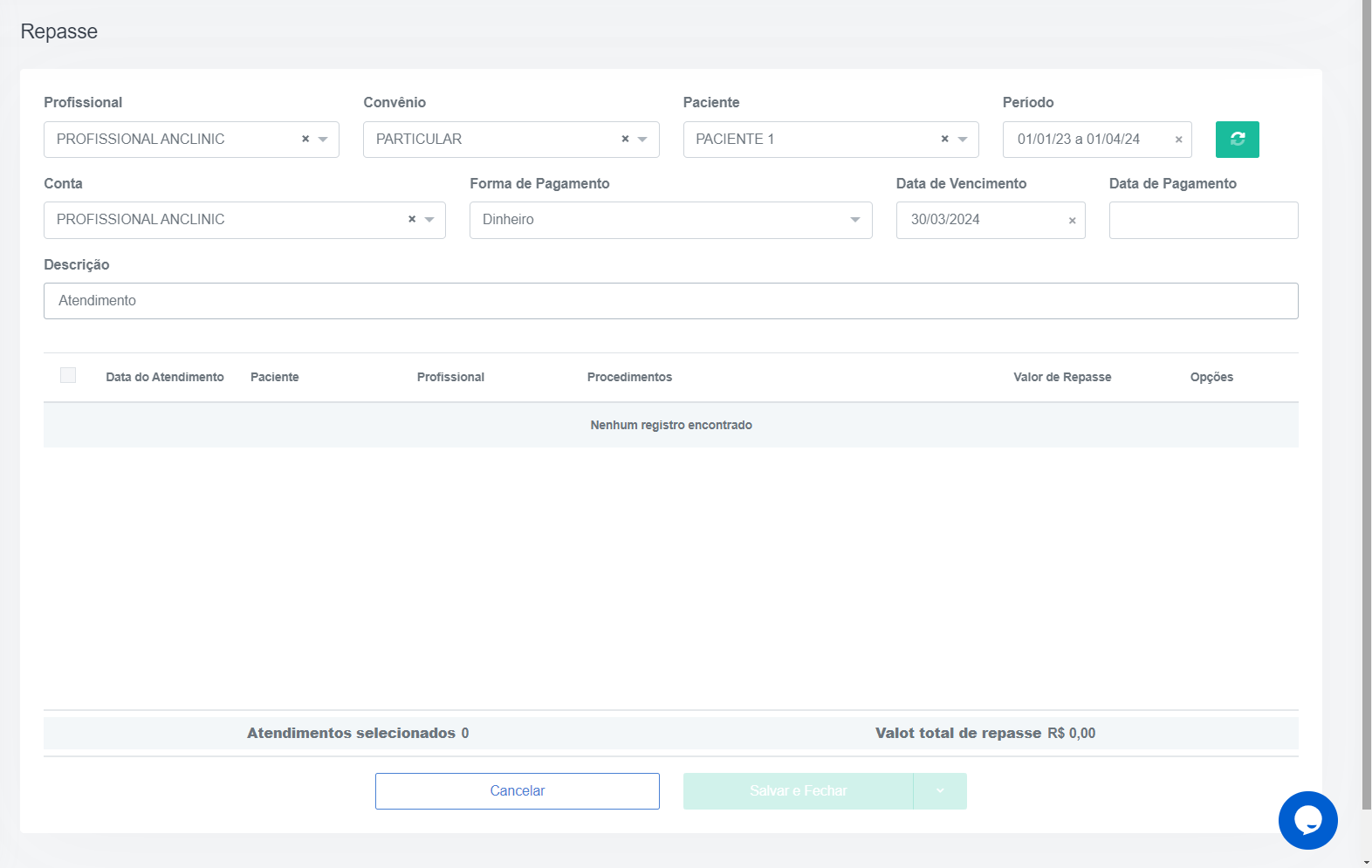Click the Atendimentos selecionados 0 summary

[x=358, y=733]
